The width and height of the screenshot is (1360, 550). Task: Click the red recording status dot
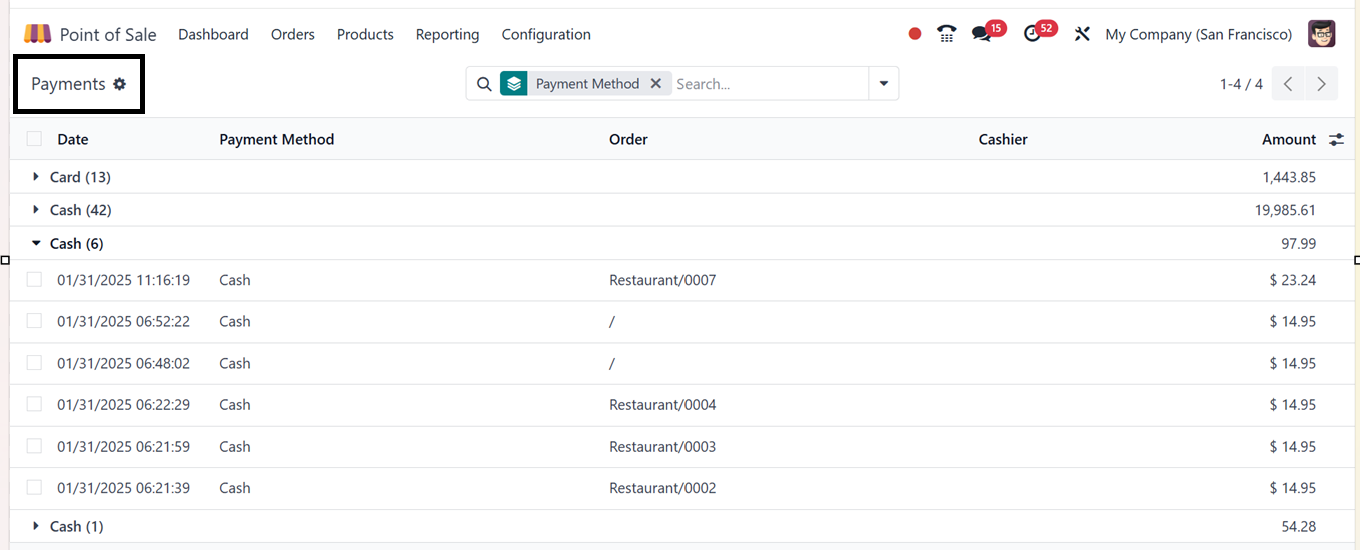(x=914, y=34)
